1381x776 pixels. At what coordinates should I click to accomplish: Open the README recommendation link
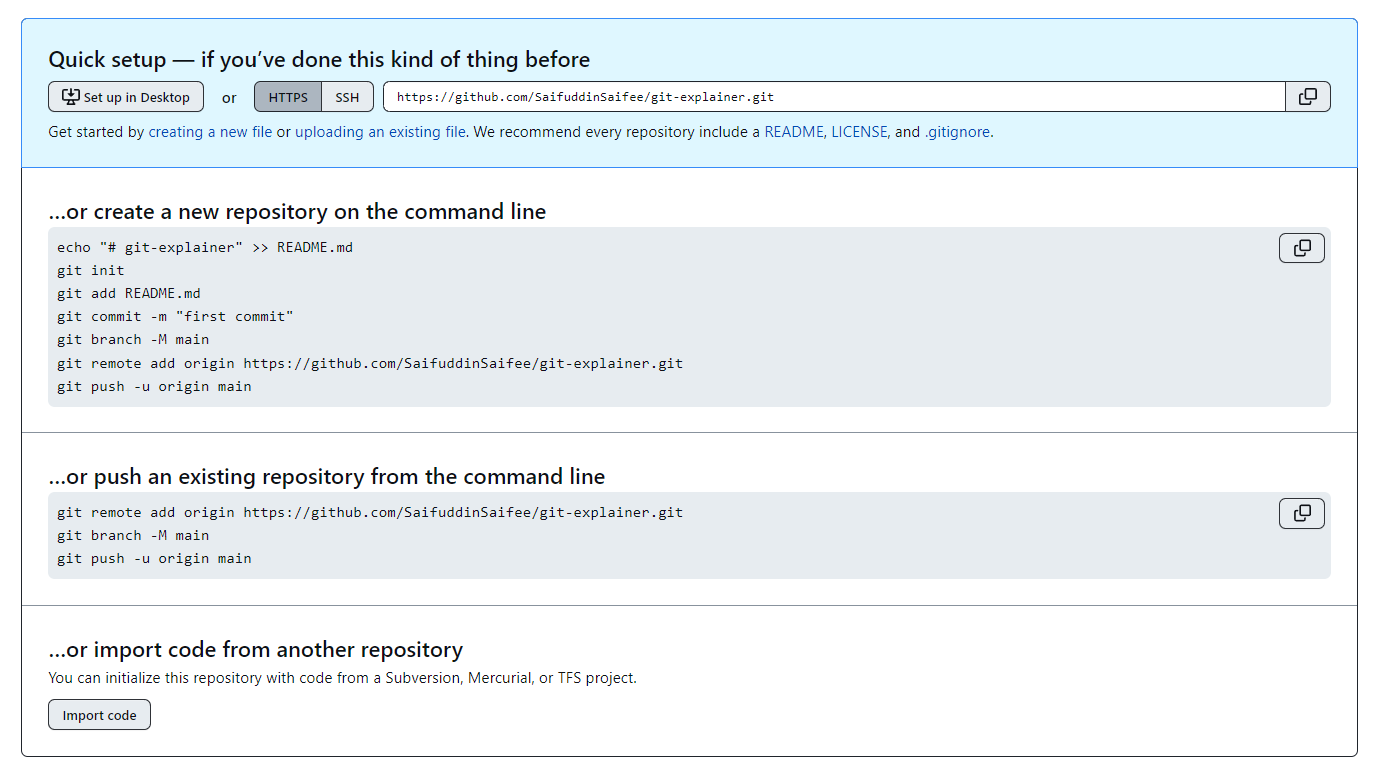click(795, 131)
